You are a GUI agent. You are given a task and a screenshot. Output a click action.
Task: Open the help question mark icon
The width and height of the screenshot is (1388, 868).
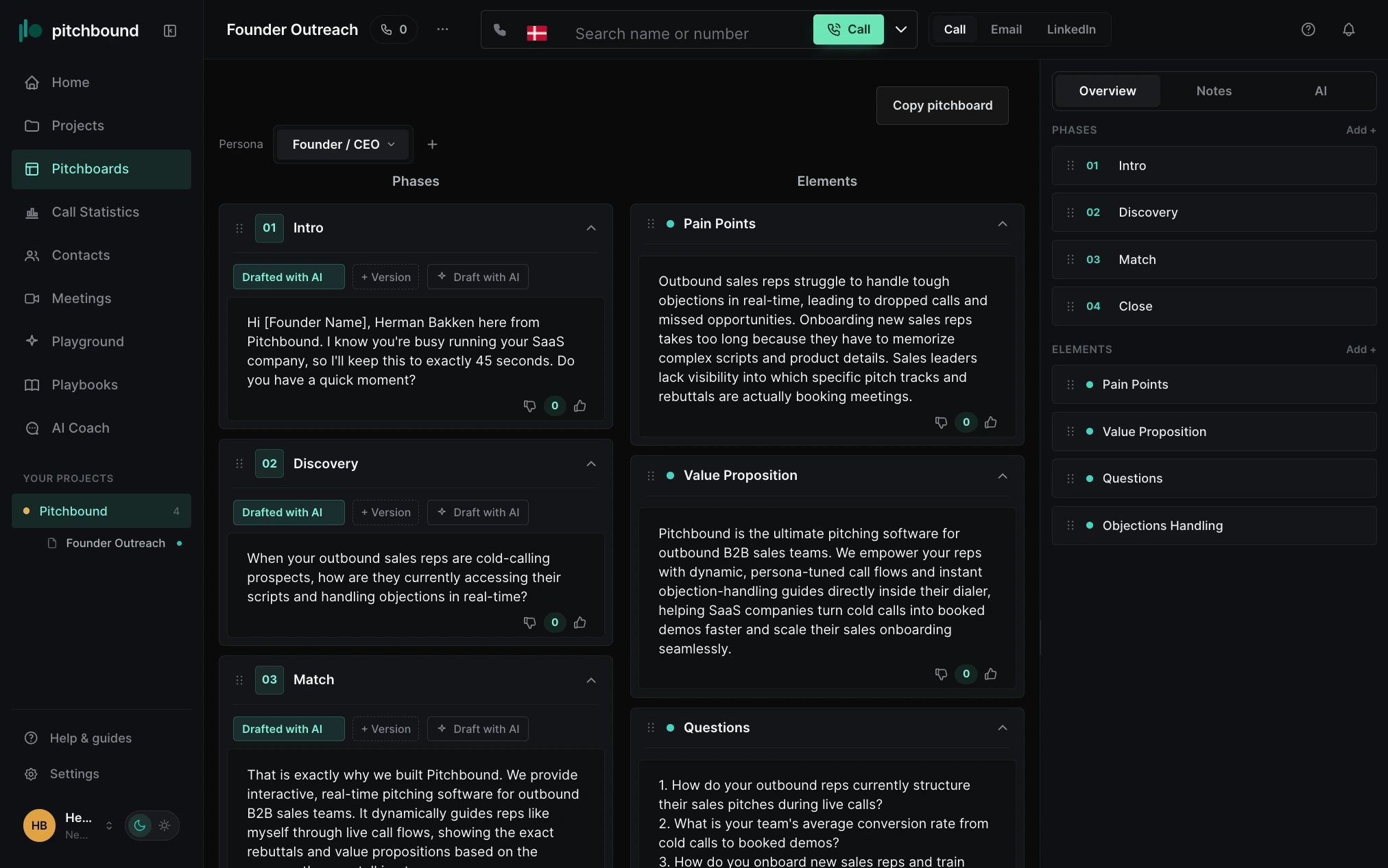(1308, 29)
